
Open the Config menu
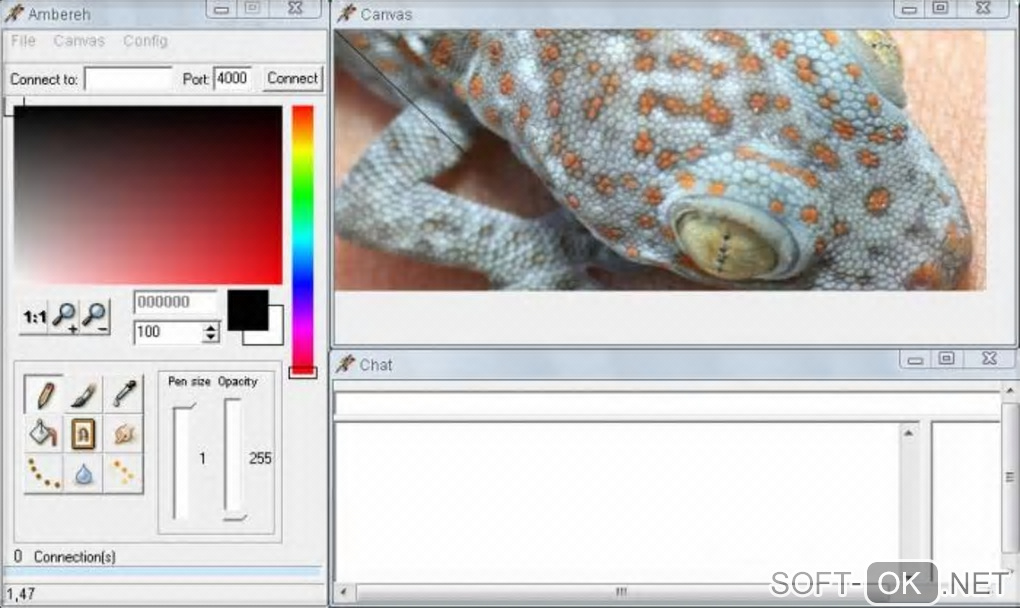tap(145, 41)
